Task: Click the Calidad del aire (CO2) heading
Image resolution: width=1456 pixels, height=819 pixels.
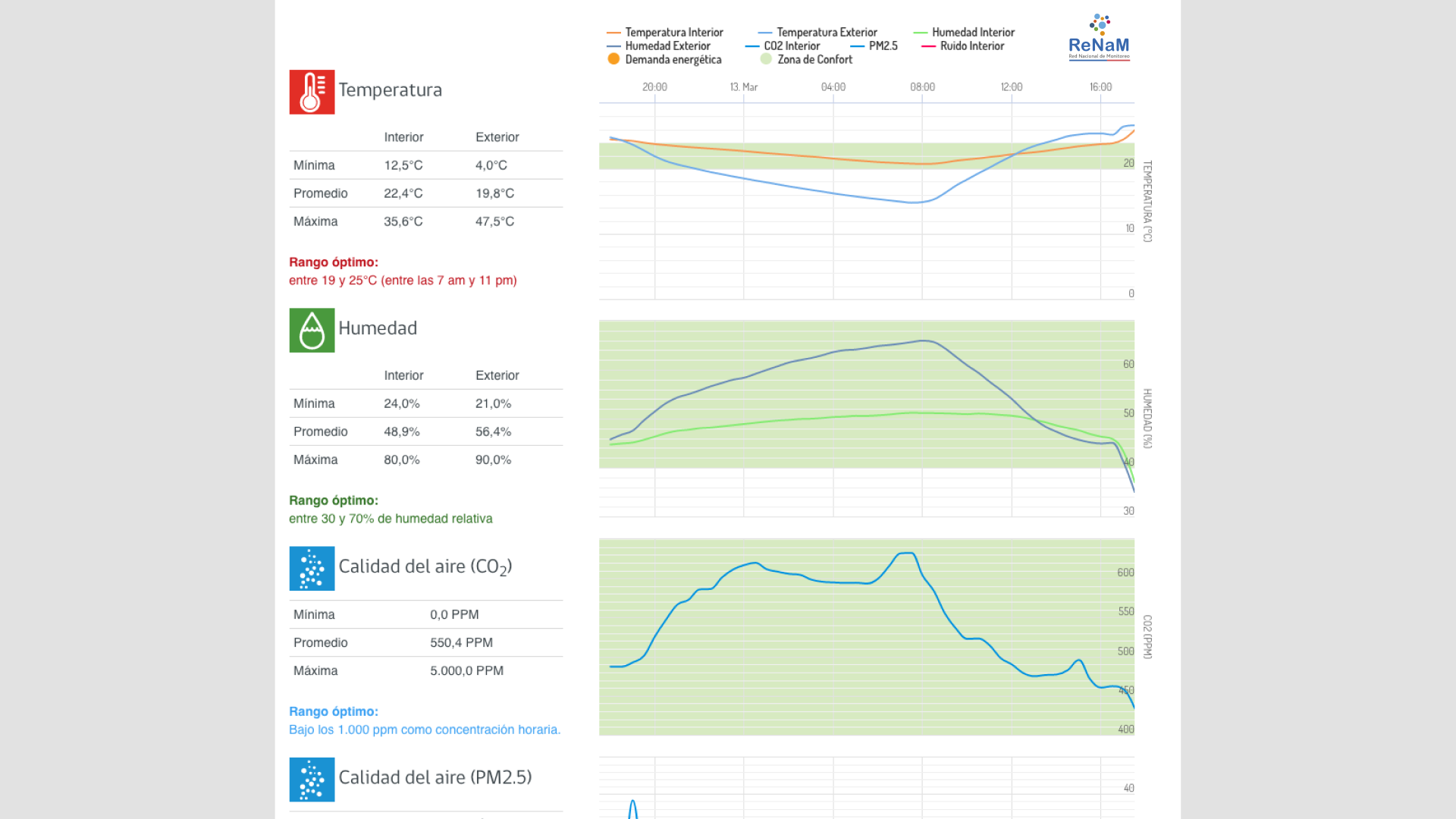Action: pos(425,567)
